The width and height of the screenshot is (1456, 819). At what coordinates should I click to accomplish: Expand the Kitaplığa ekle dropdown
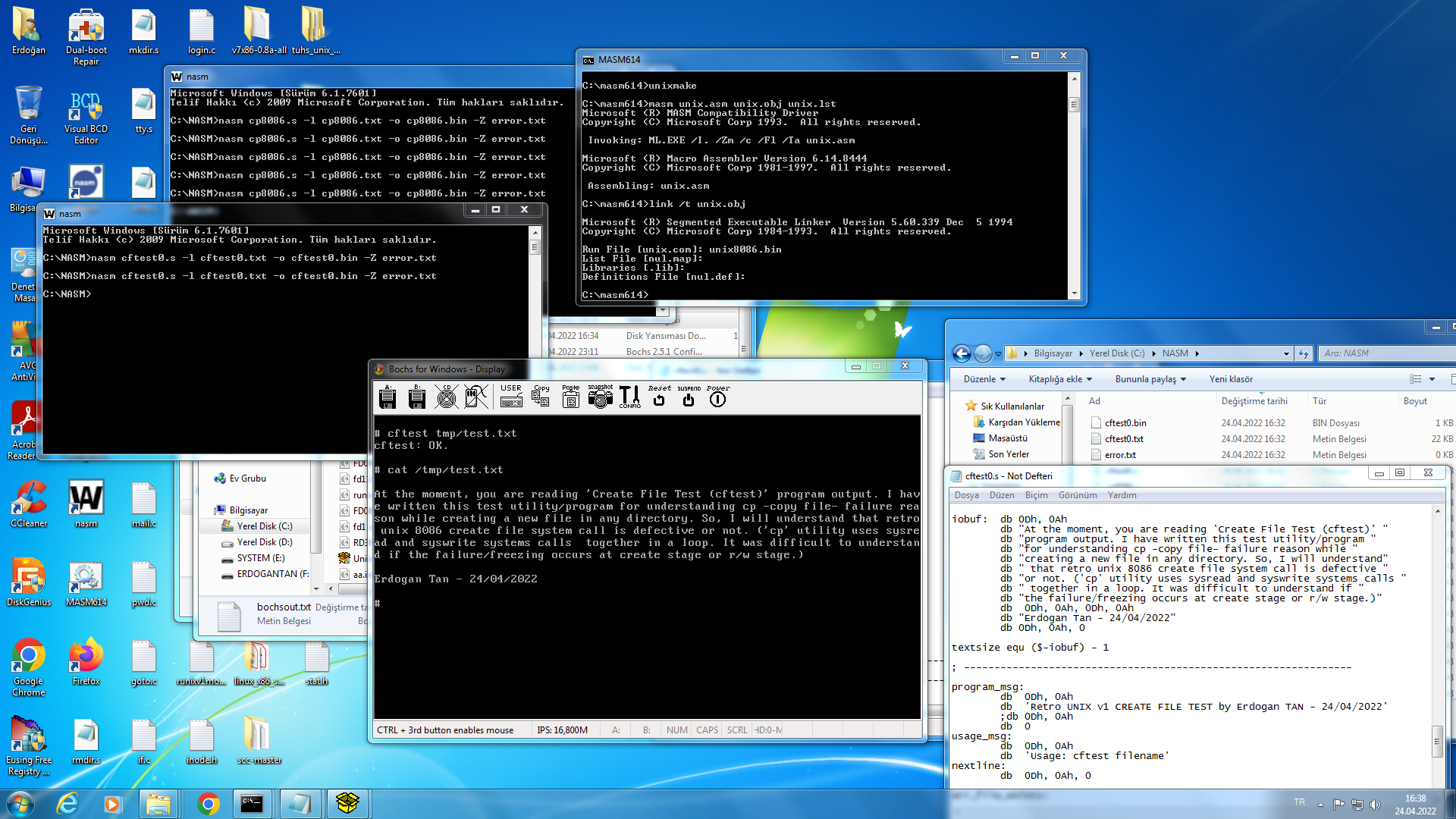tap(1060, 379)
